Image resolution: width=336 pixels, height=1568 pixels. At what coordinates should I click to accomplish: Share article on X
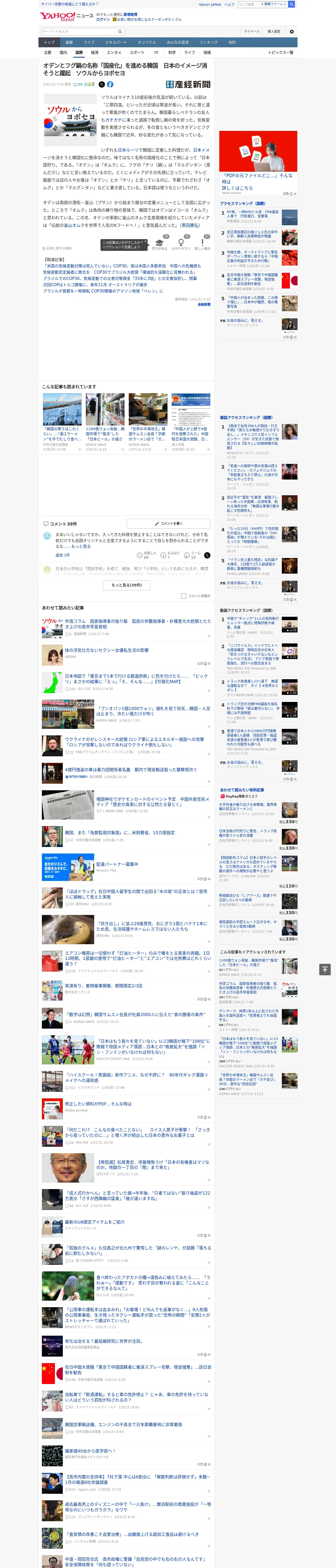tap(102, 85)
